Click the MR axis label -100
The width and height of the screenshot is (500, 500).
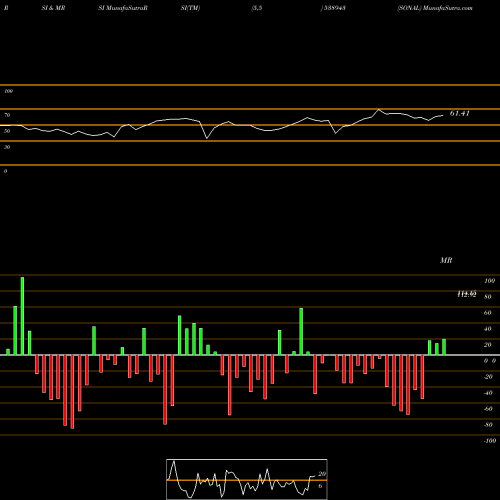coord(490,441)
